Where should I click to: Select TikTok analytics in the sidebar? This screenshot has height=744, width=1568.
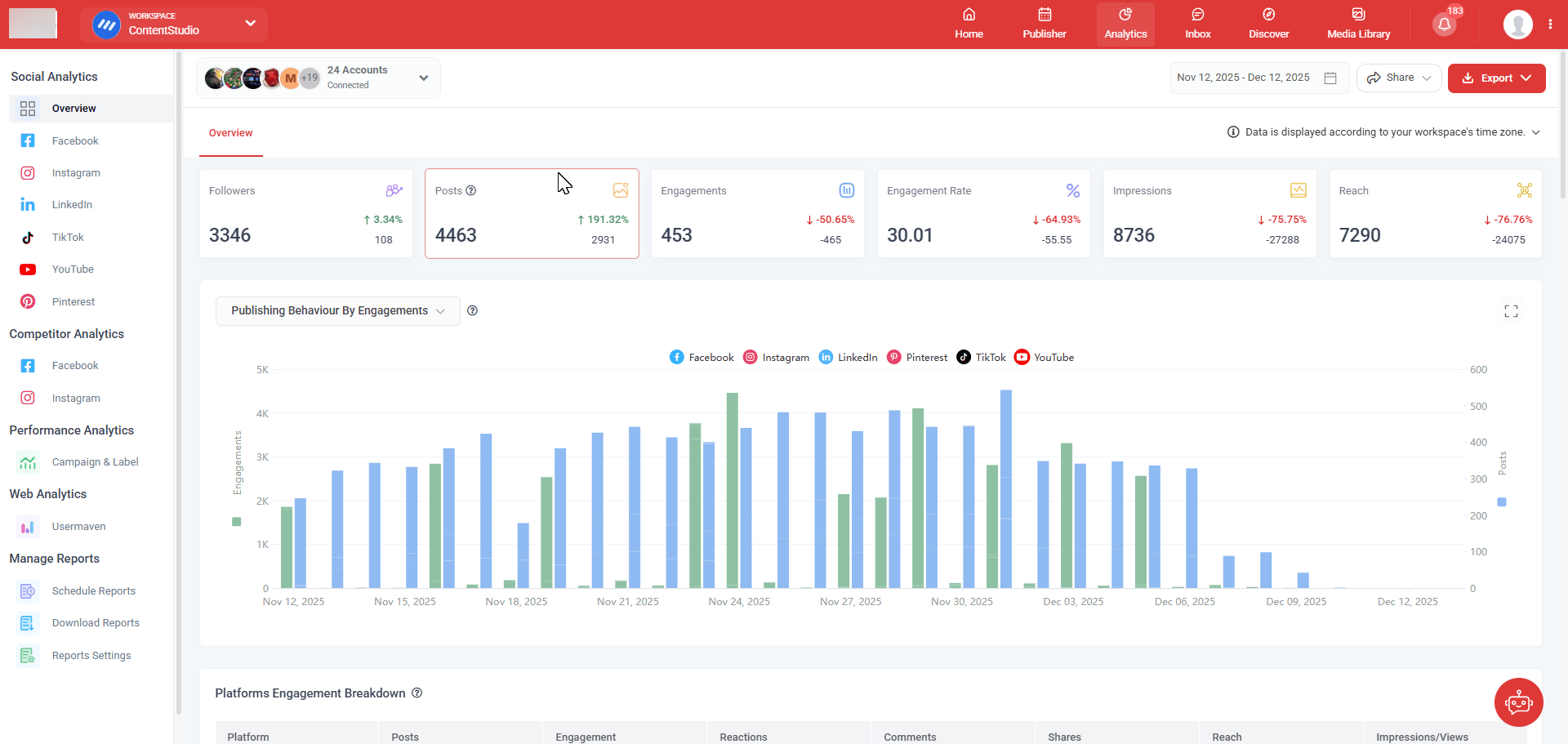click(68, 237)
